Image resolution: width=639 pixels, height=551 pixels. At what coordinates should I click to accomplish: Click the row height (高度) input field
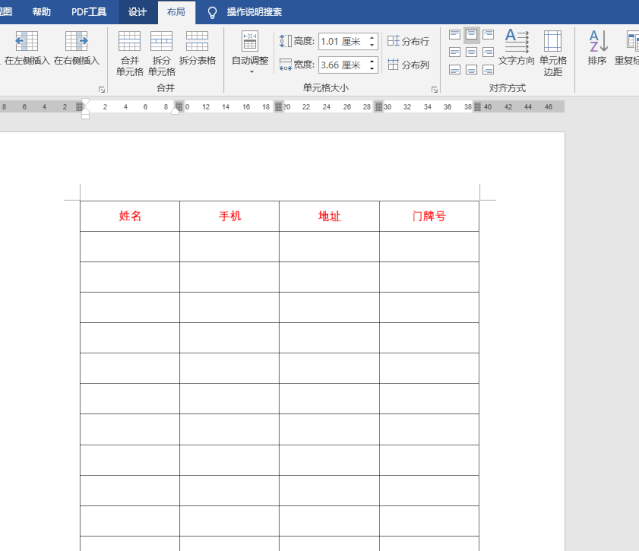coord(343,41)
